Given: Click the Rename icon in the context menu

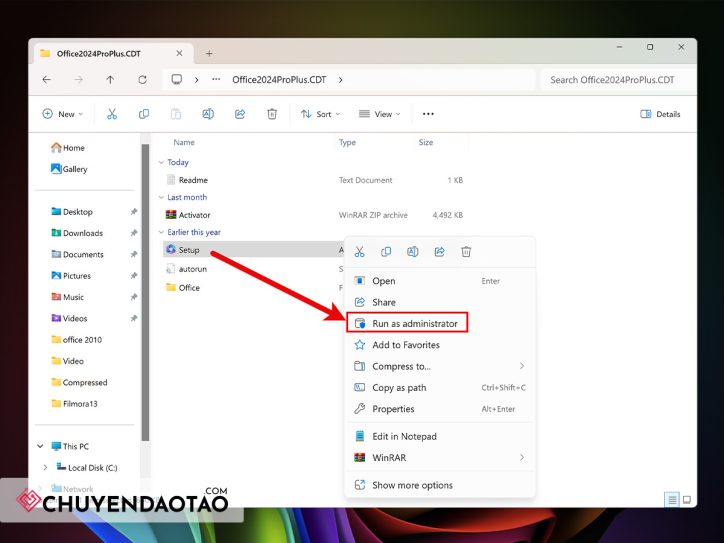Looking at the screenshot, I should (412, 252).
